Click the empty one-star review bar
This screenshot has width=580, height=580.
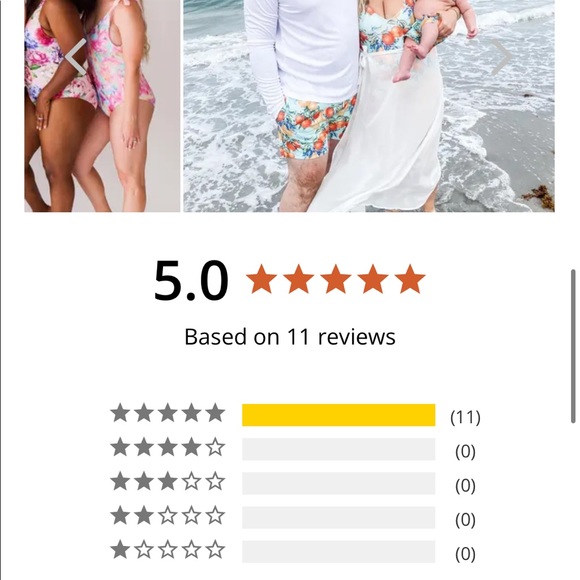339,552
